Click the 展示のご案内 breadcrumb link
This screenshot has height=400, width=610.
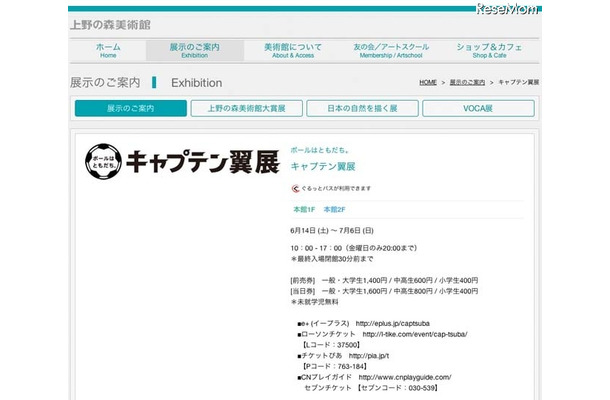[x=467, y=82]
